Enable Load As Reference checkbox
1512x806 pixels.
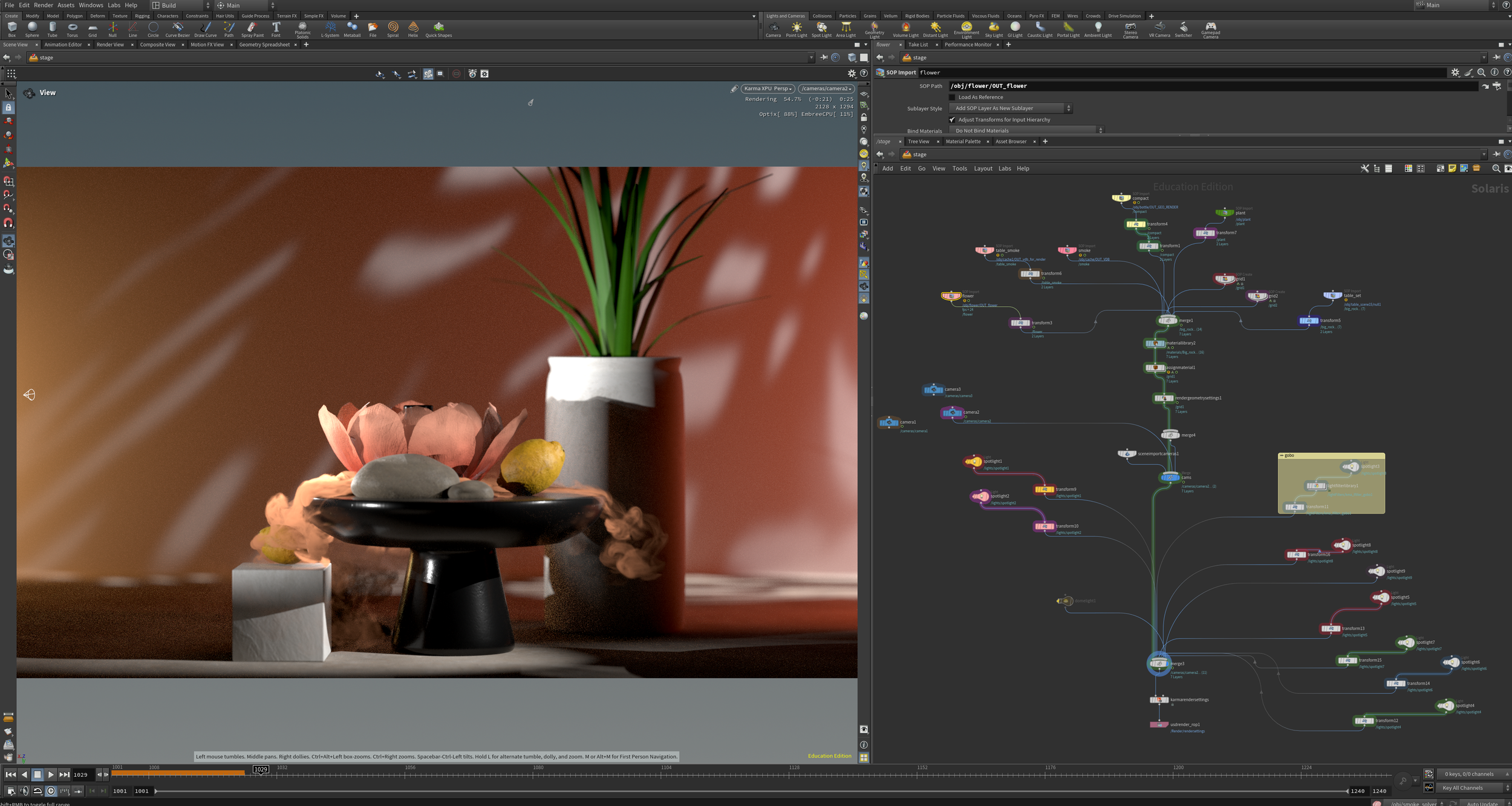pyautogui.click(x=952, y=97)
